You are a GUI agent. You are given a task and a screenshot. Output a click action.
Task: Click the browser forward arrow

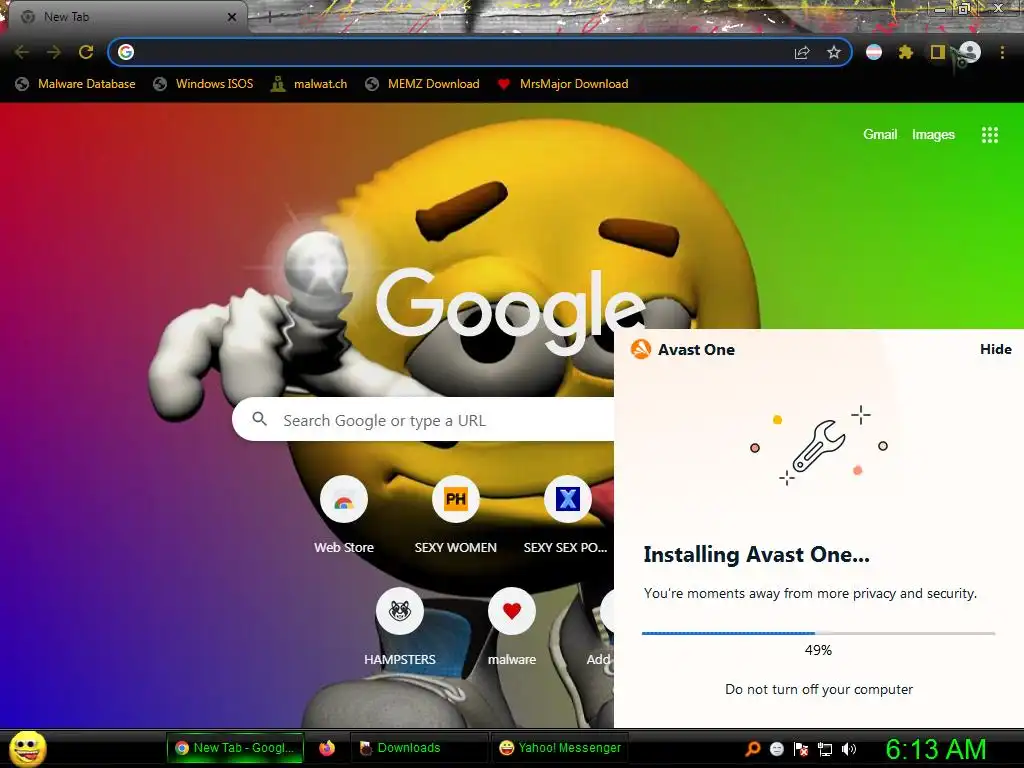pos(54,52)
